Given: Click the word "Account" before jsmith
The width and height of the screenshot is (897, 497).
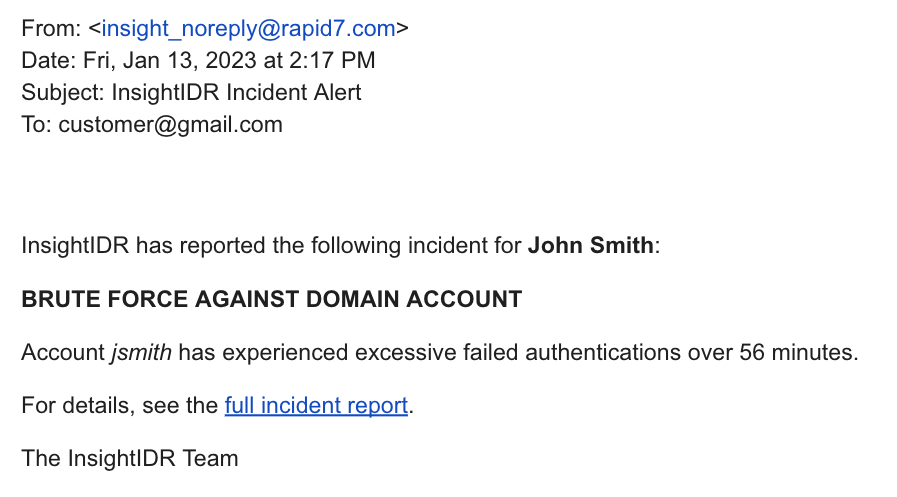Looking at the screenshot, I should coord(62,352).
